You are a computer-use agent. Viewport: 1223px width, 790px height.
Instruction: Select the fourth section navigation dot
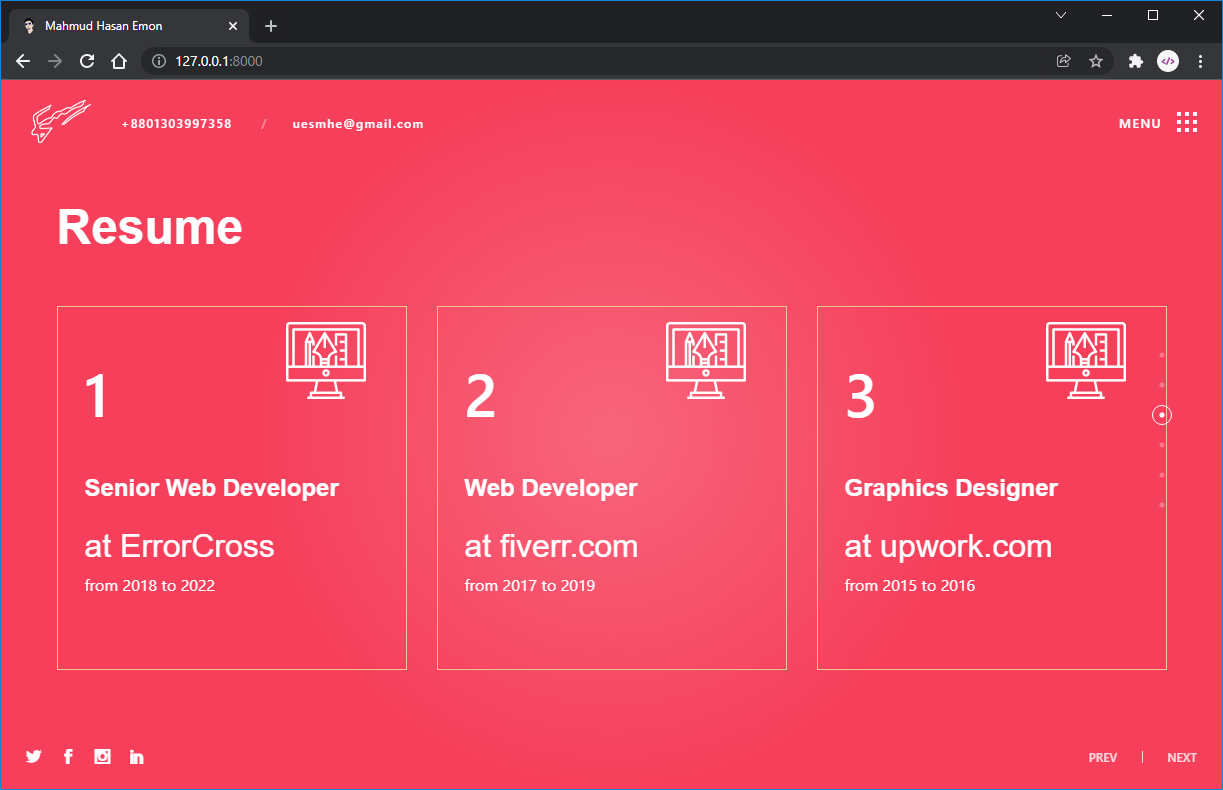(1162, 445)
